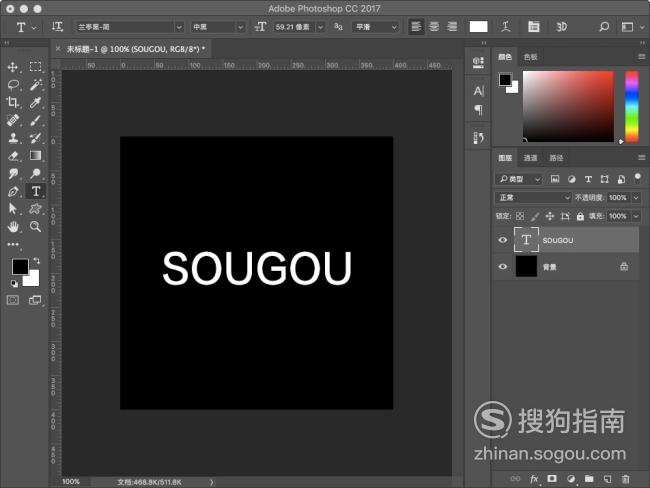The width and height of the screenshot is (650, 488).
Task: Click the text color swatch in options bar
Action: tap(478, 27)
